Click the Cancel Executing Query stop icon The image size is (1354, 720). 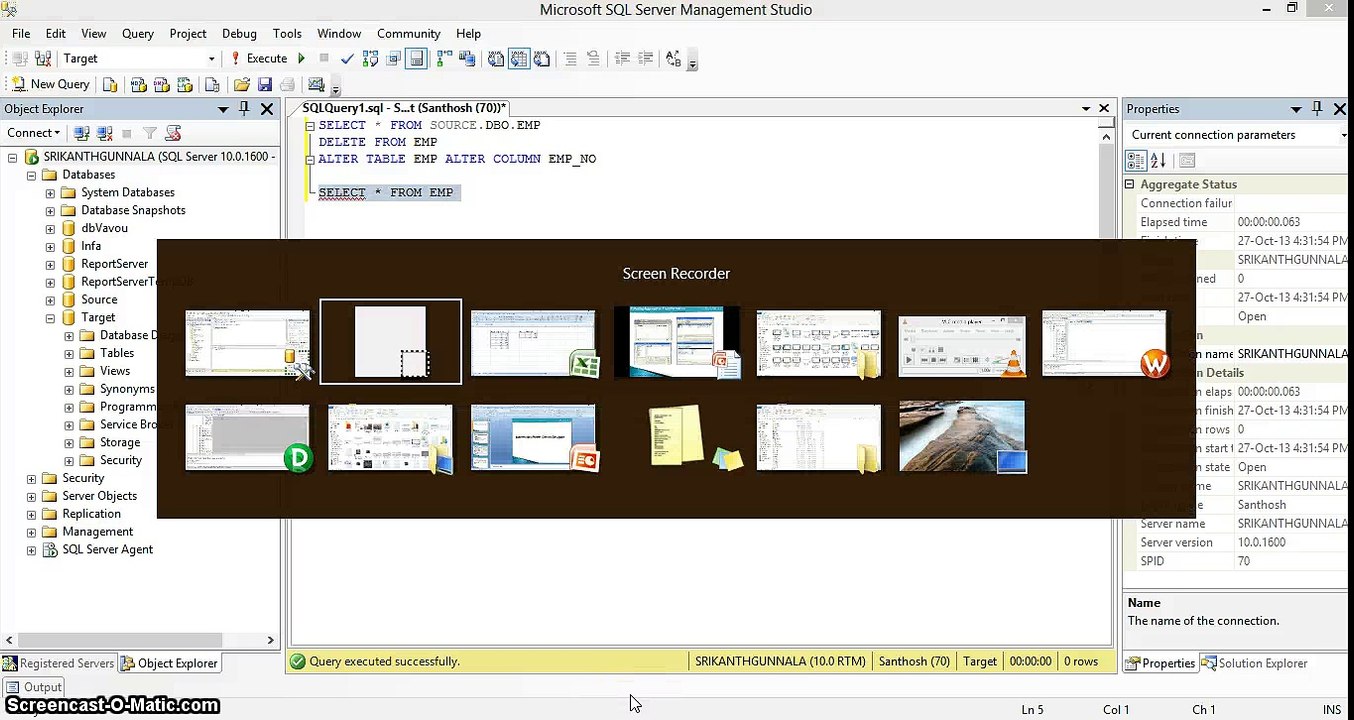(324, 59)
